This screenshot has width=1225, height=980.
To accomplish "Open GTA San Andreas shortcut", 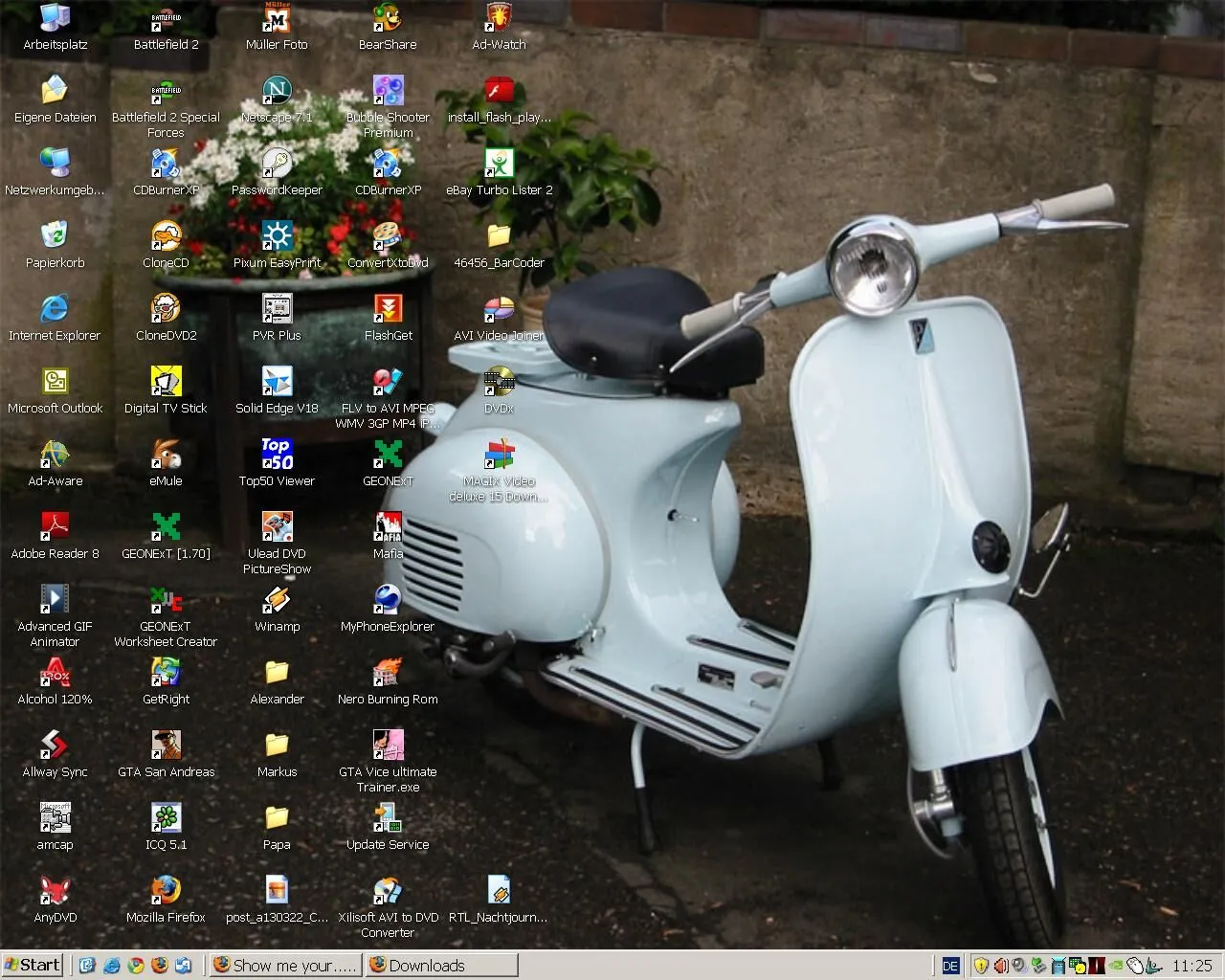I will click(x=166, y=746).
